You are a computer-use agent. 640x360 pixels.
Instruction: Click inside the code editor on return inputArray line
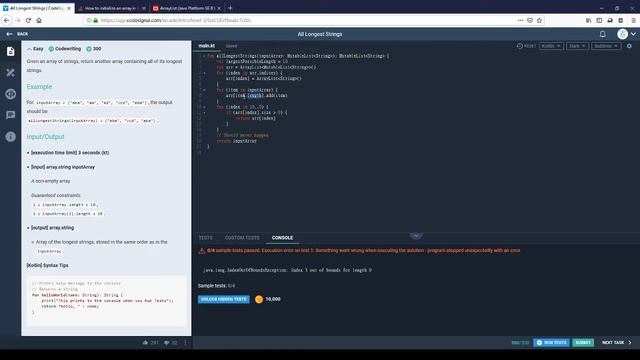[237, 141]
